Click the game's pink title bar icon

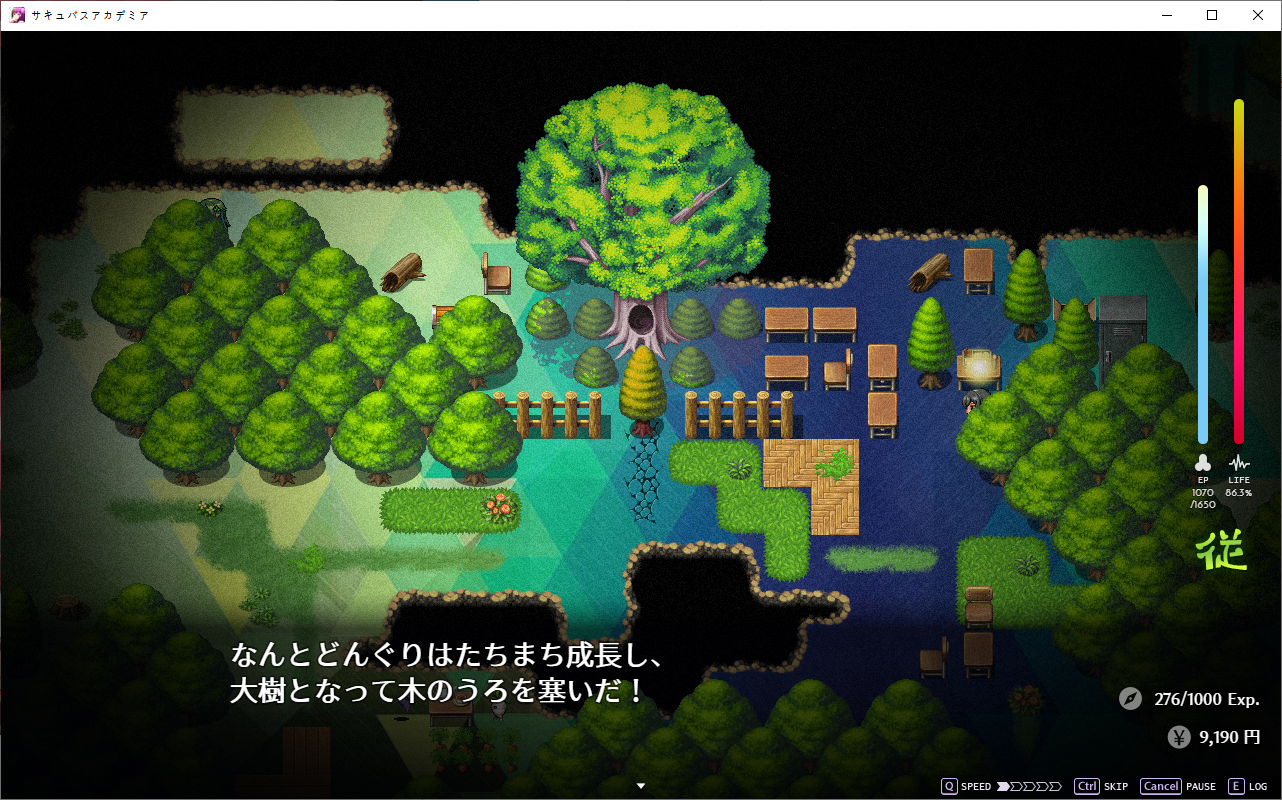[17, 15]
